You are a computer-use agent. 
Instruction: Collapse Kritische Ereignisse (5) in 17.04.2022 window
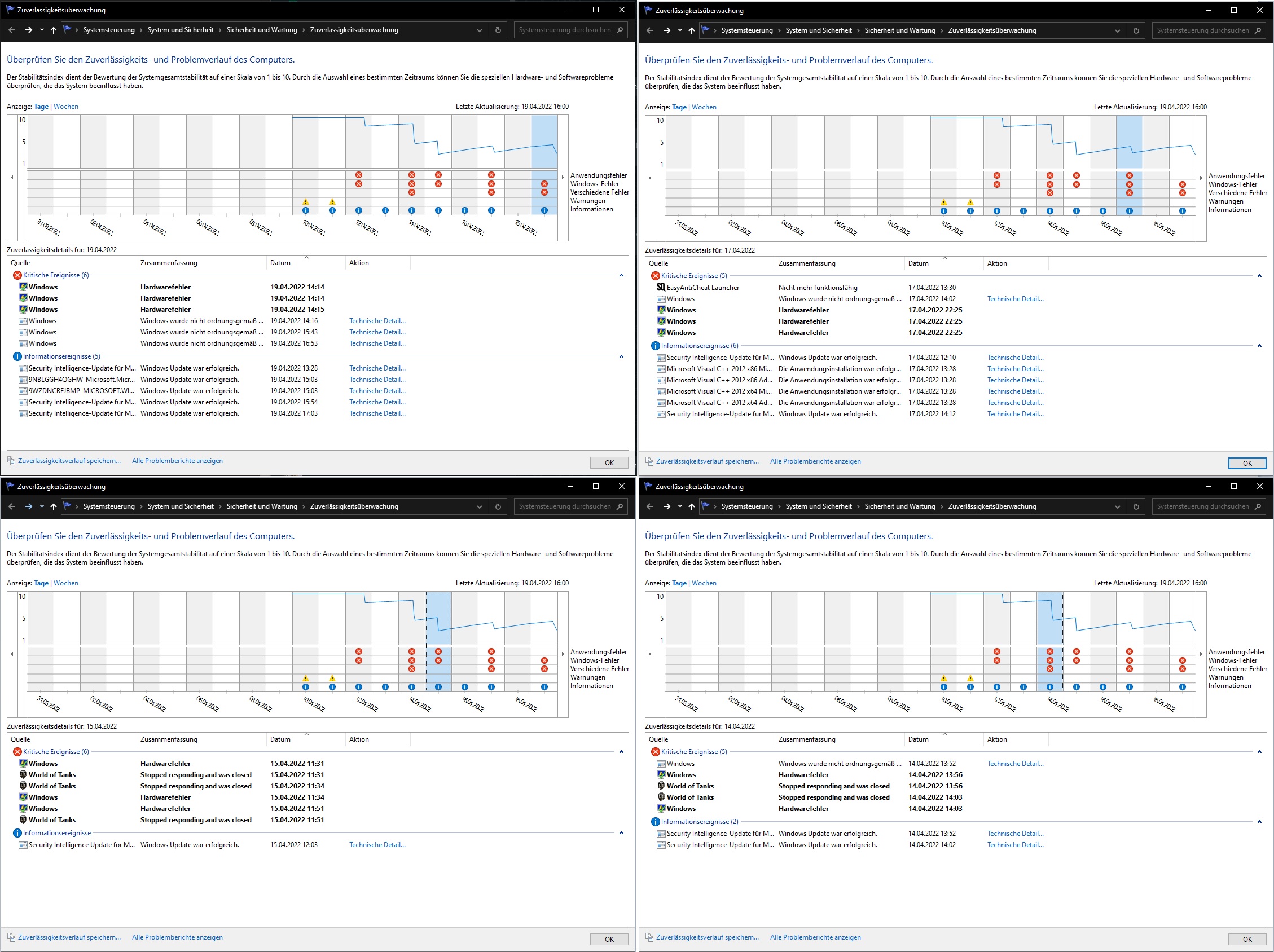point(1259,276)
